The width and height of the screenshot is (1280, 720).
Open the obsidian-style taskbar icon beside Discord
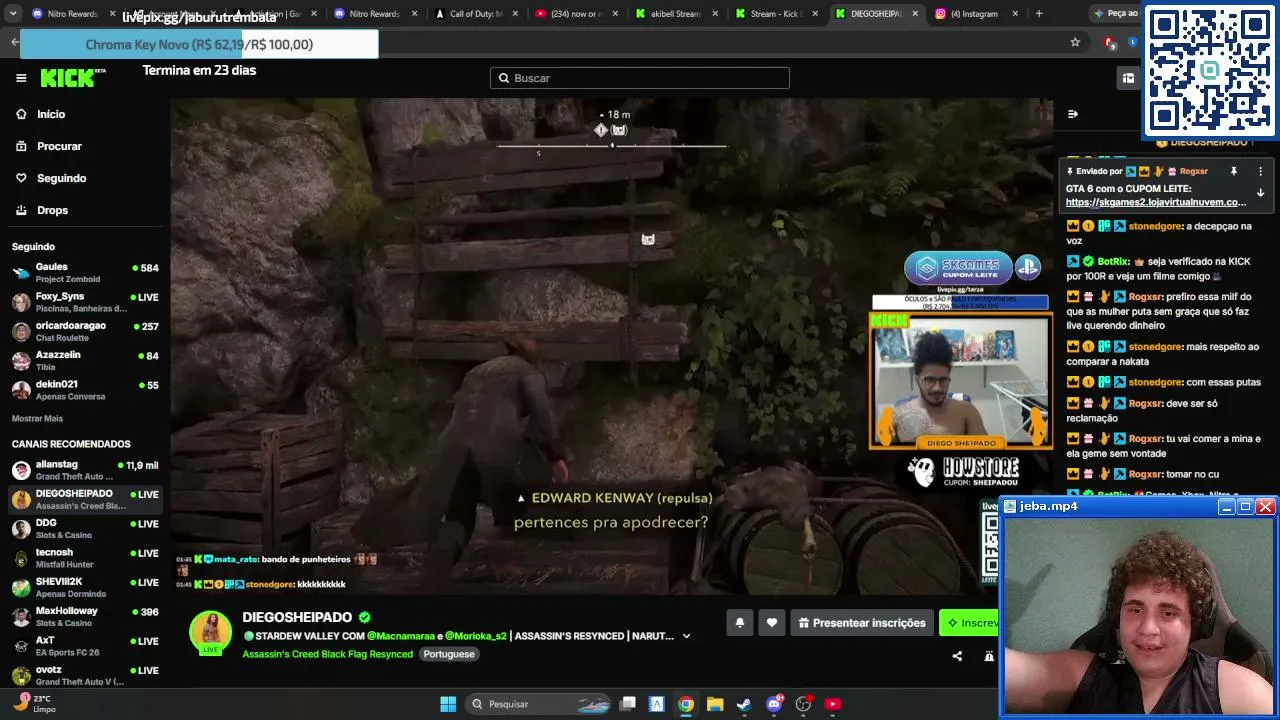pyautogui.click(x=803, y=704)
